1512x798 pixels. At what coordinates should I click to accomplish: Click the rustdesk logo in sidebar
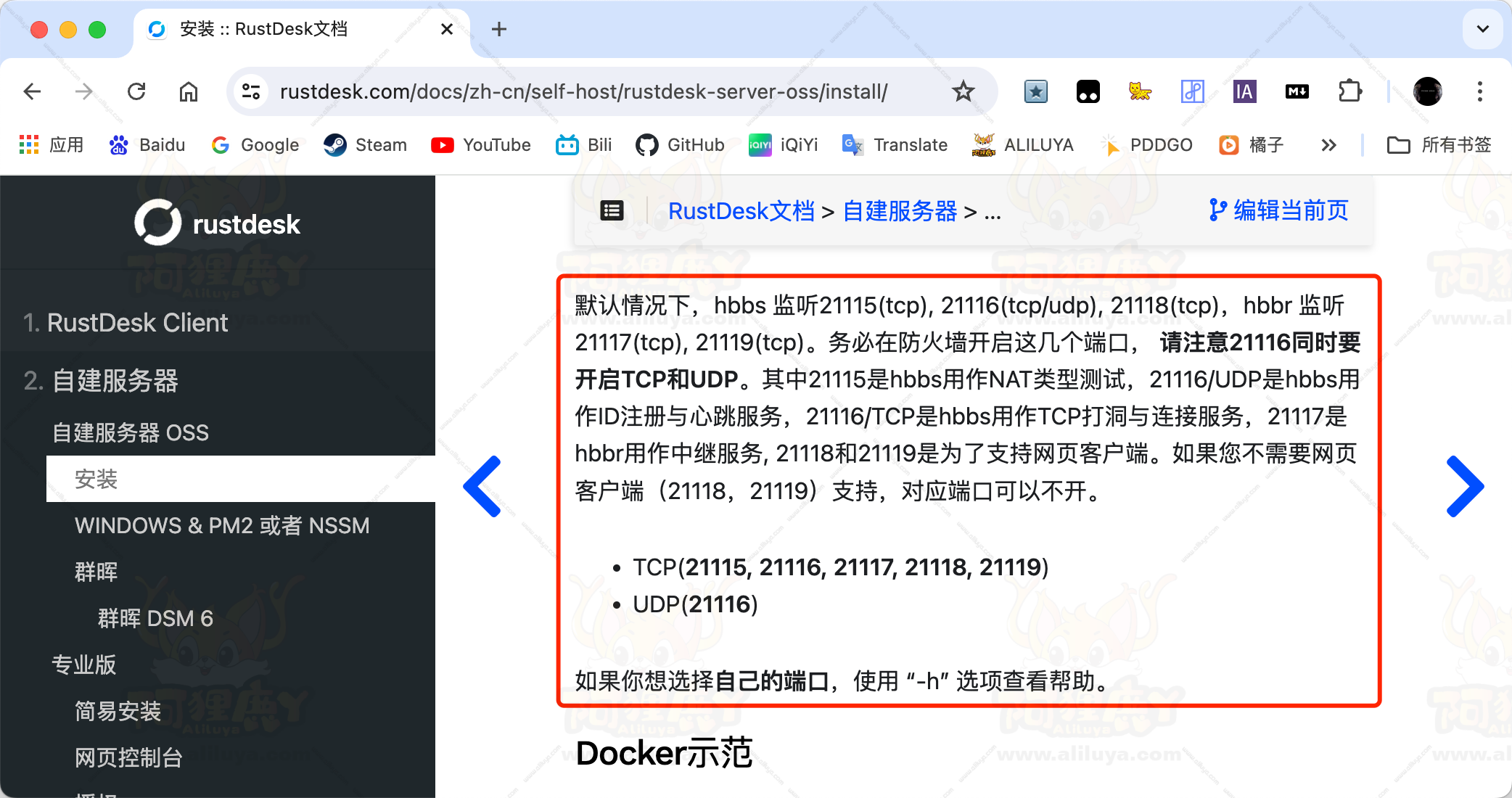(218, 223)
